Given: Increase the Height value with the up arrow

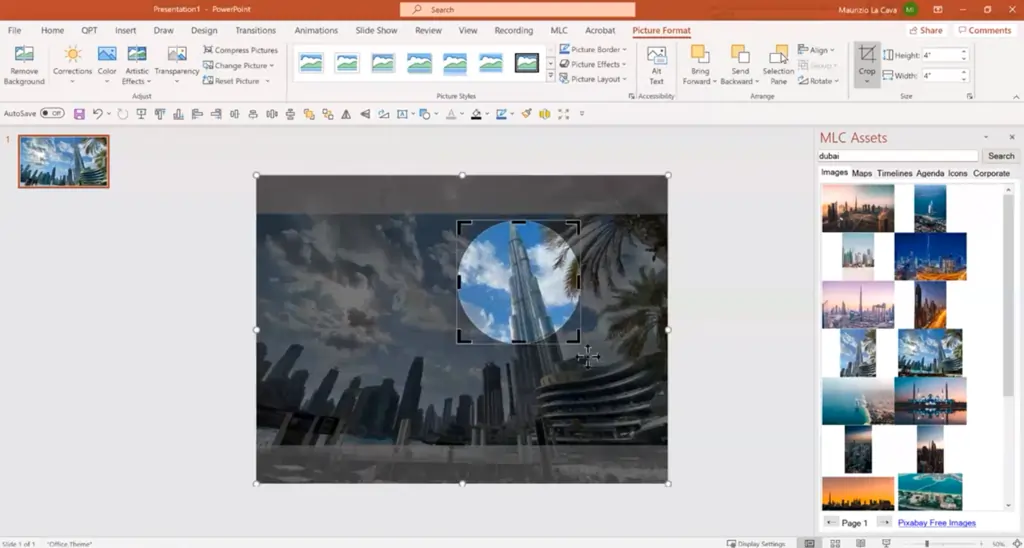Looking at the screenshot, I should [x=964, y=52].
